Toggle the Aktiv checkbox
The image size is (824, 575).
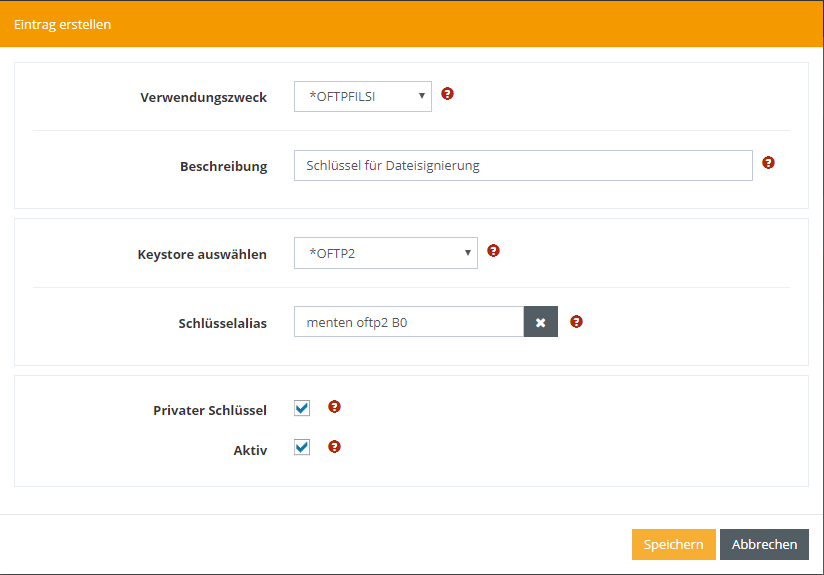302,448
